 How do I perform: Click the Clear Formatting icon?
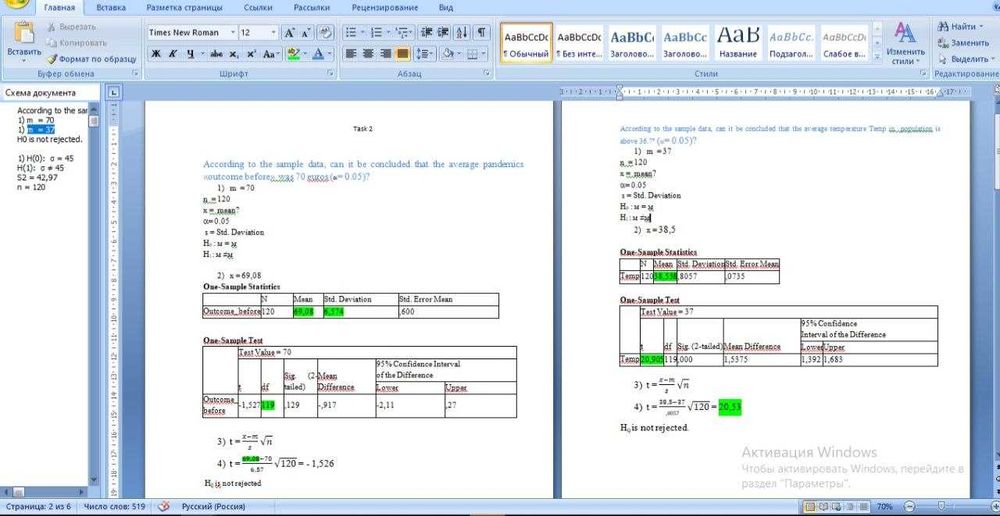(x=325, y=33)
